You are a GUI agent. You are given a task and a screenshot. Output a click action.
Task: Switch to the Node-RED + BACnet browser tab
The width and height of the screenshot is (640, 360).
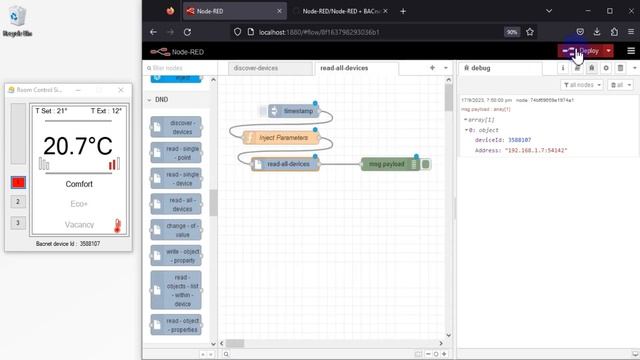341,11
